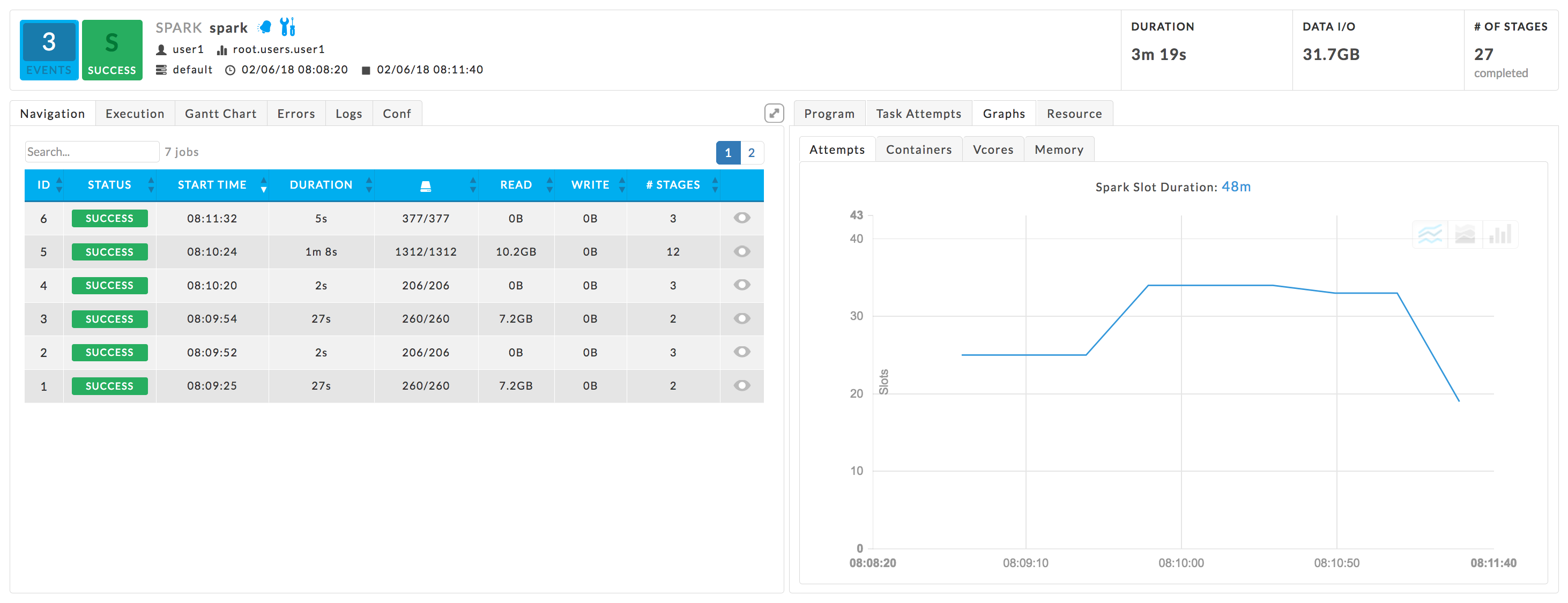View details of job 3 eye icon
1568x603 pixels.
(x=741, y=318)
